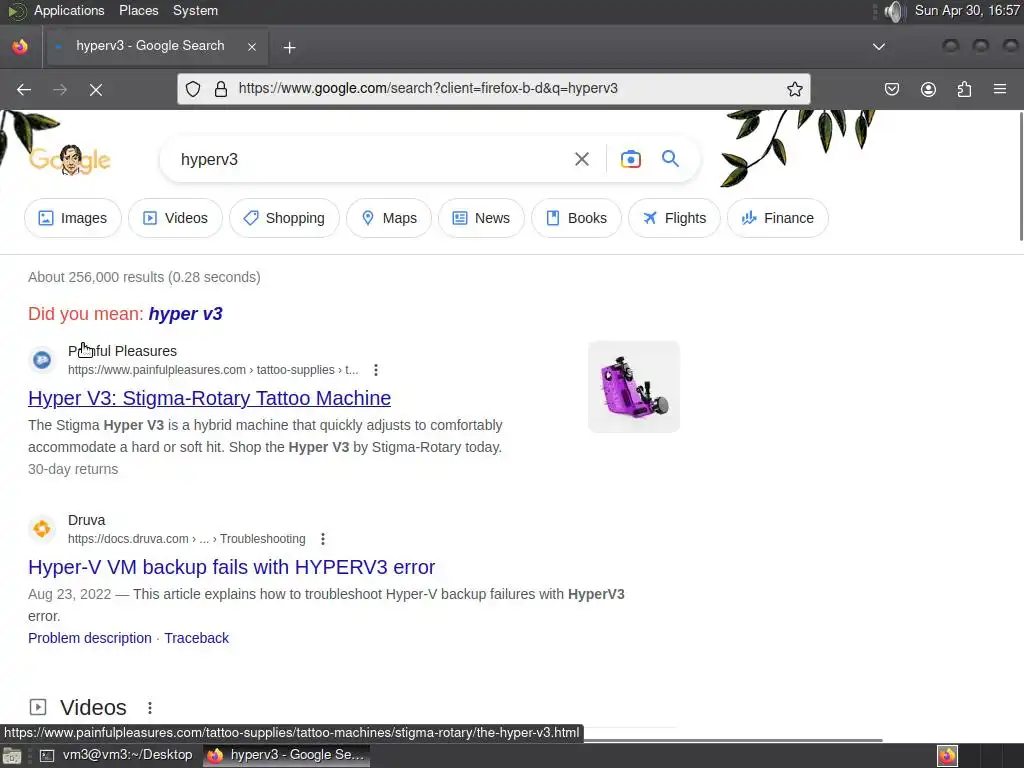Filter results by Images
The image size is (1024, 768).
[x=72, y=218]
